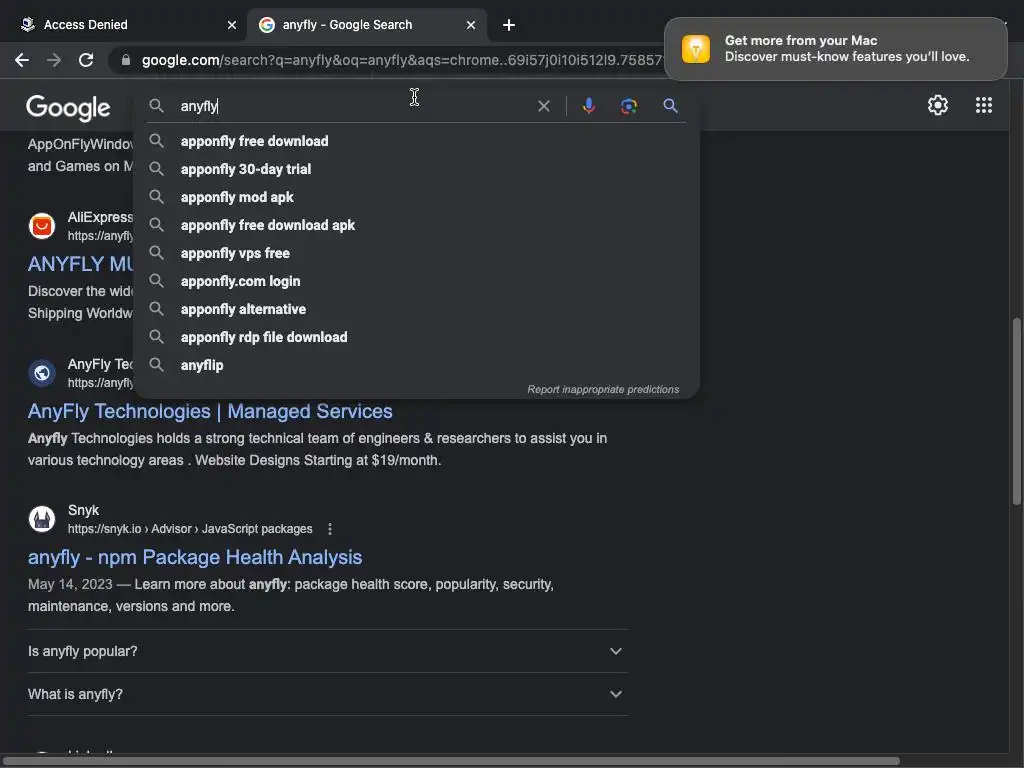
Task: Submit search with blue magnifier icon
Action: click(670, 106)
